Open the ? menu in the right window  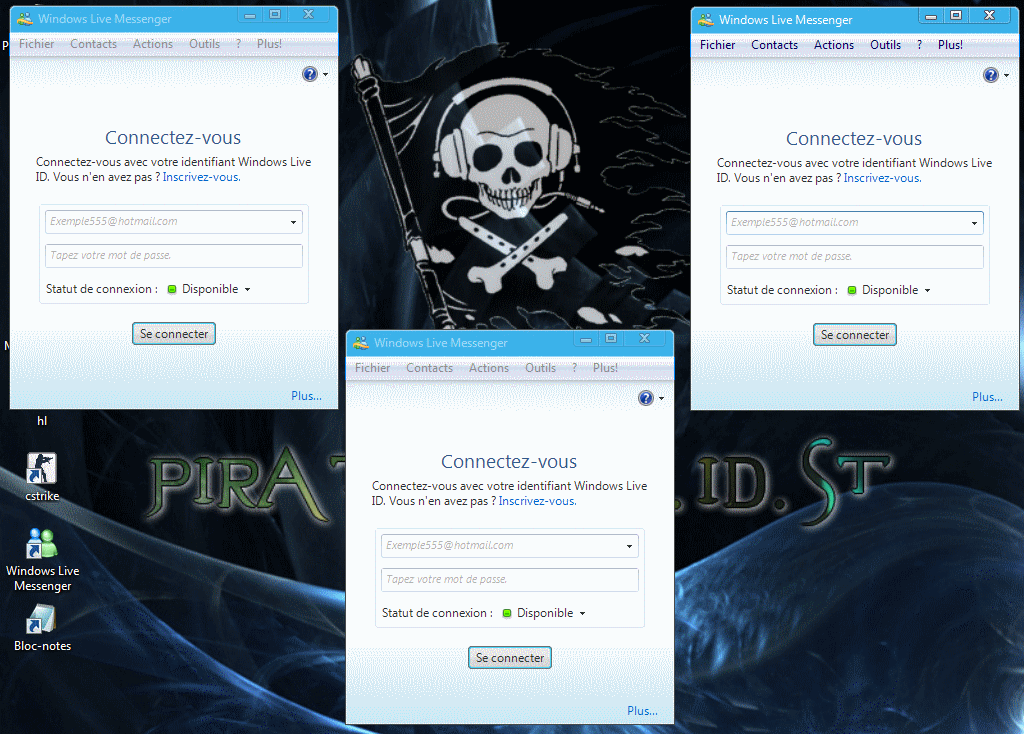[x=920, y=45]
